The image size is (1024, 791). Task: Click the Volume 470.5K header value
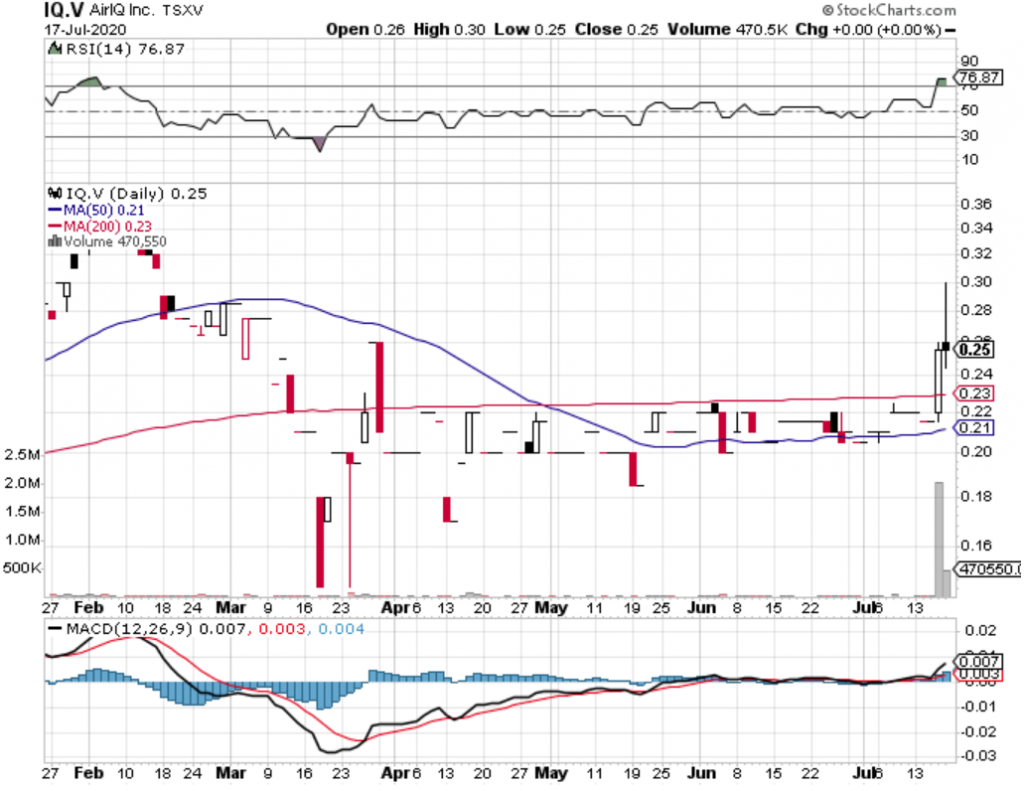pyautogui.click(x=727, y=30)
